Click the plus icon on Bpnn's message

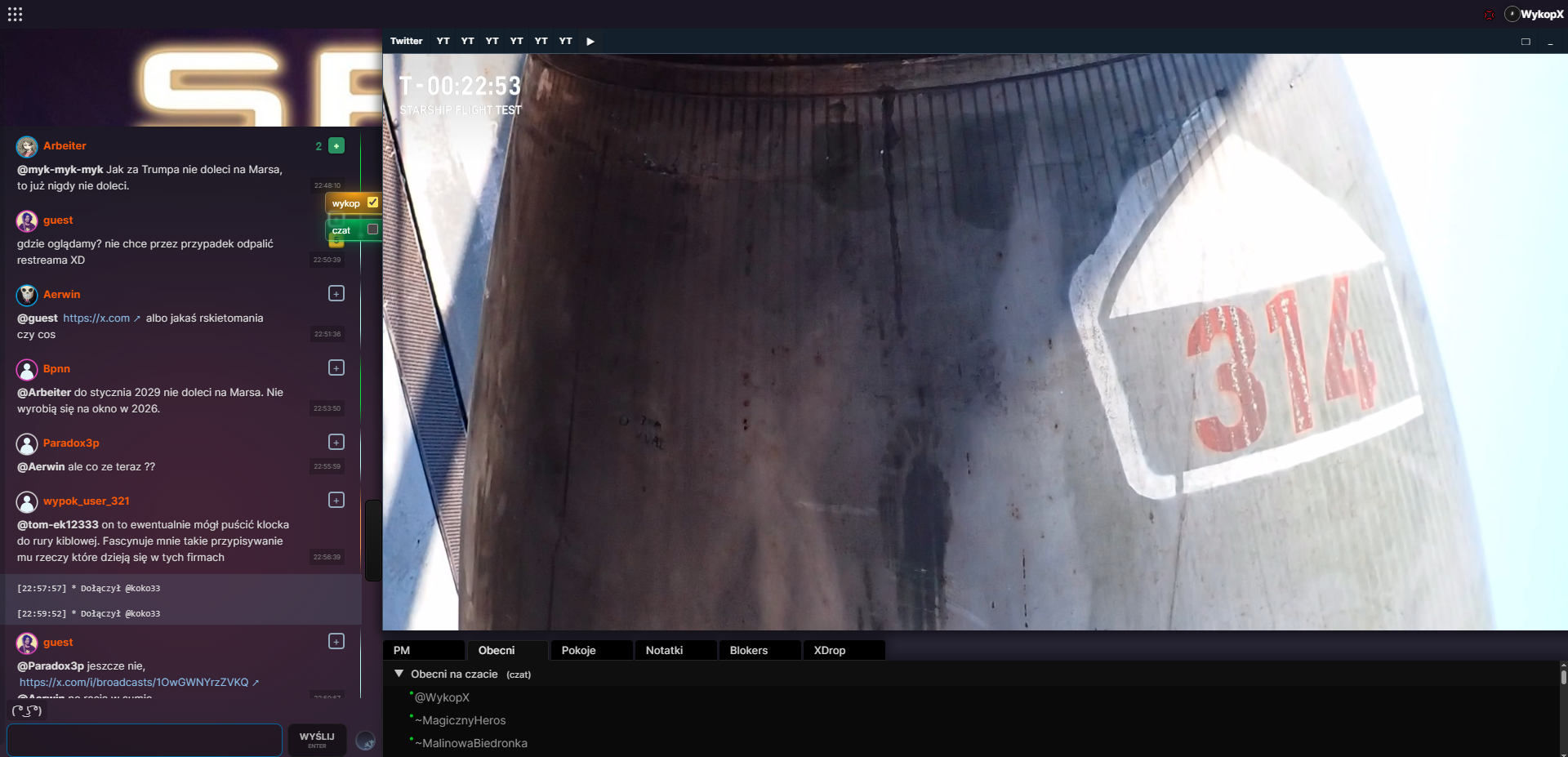pyautogui.click(x=336, y=367)
